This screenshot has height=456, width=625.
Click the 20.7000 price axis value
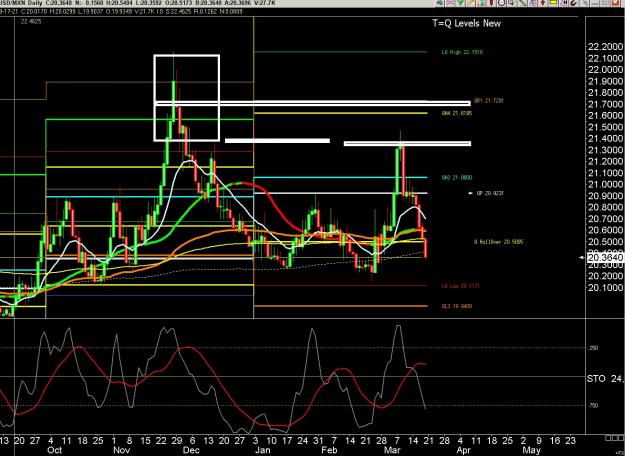(605, 219)
